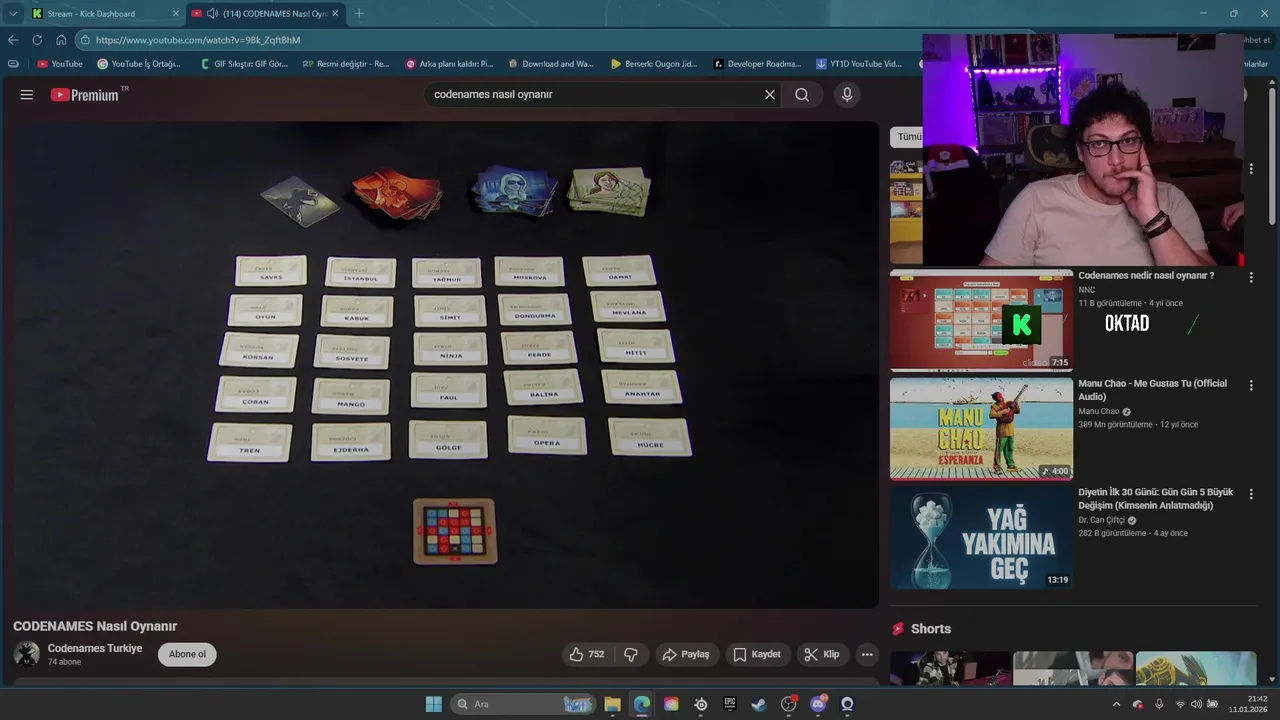Open the Codenames nedir nasıl oynanır thumbnail
1280x720 pixels.
[x=981, y=320]
